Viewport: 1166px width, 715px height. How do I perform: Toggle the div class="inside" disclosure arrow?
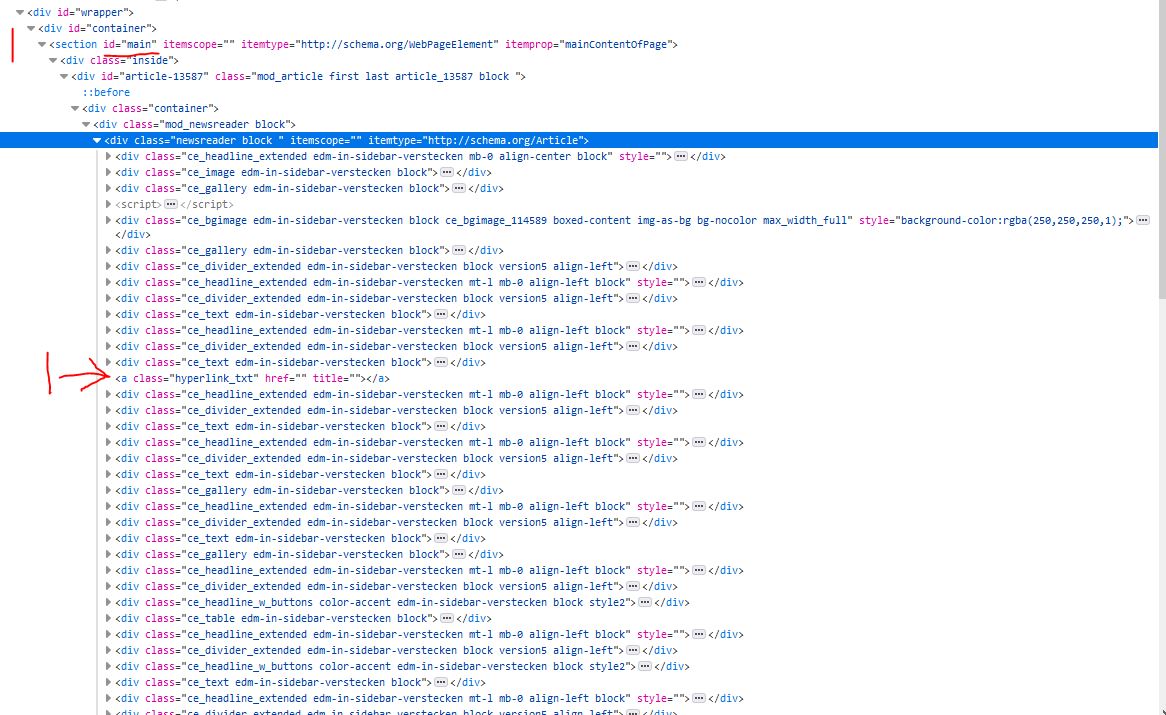point(53,60)
